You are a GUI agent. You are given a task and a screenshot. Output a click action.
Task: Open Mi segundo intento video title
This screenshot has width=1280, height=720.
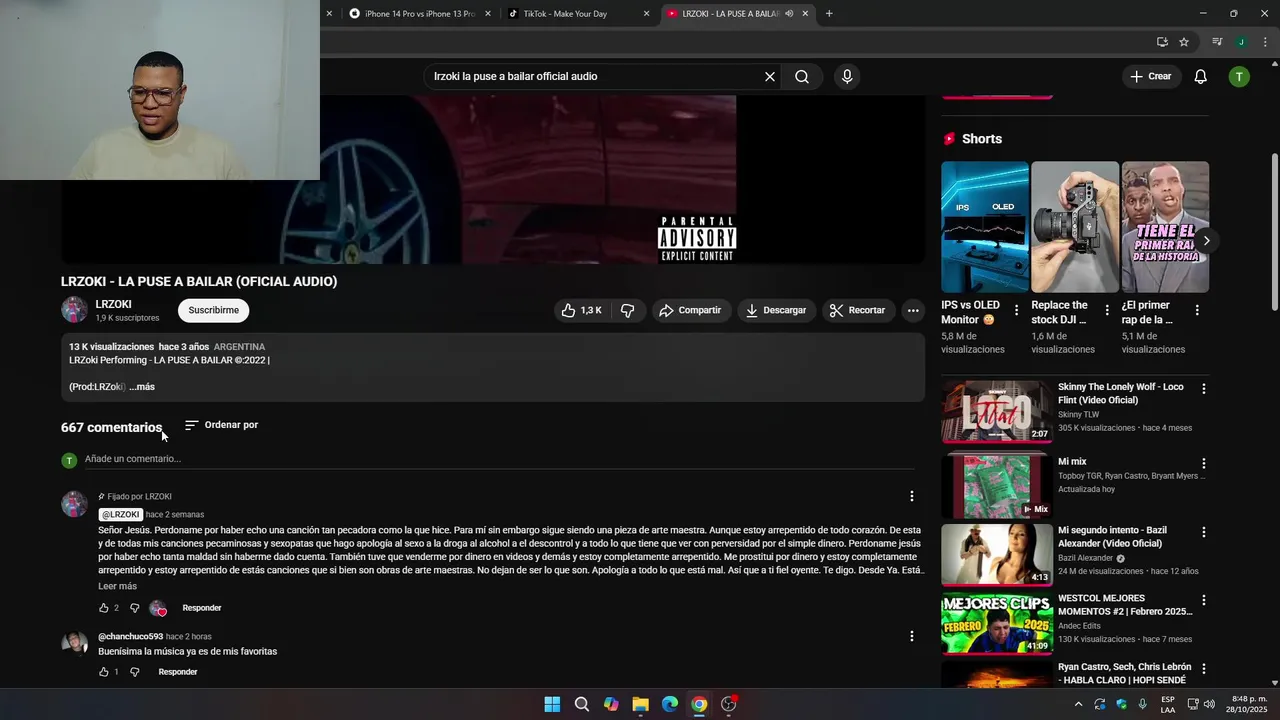coord(1112,537)
